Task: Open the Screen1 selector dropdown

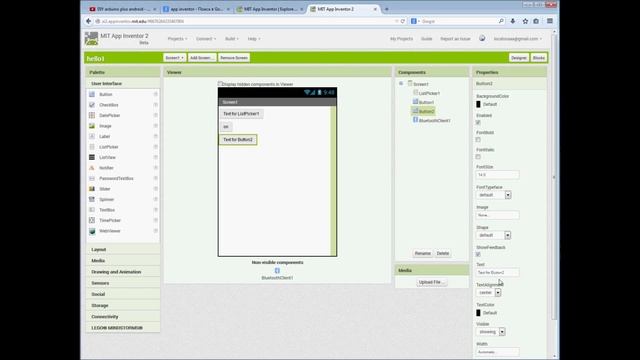Action: (174, 58)
